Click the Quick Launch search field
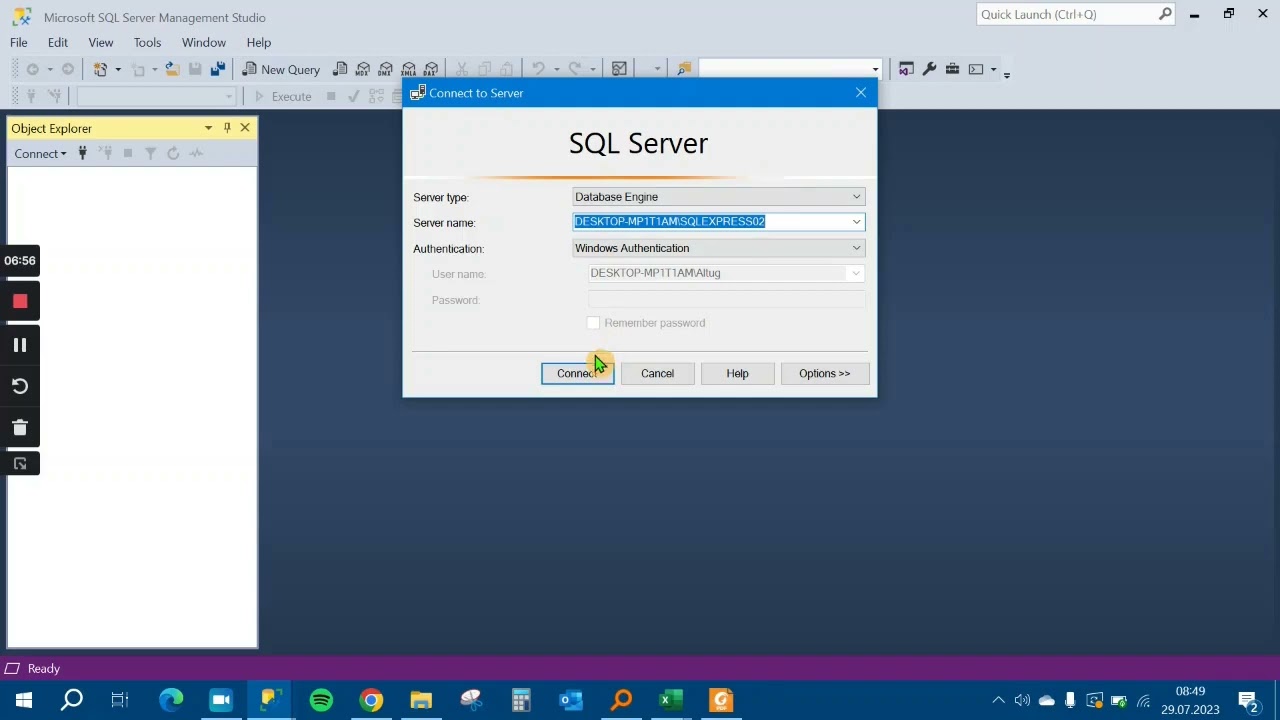This screenshot has width=1280, height=720. pyautogui.click(x=1067, y=14)
